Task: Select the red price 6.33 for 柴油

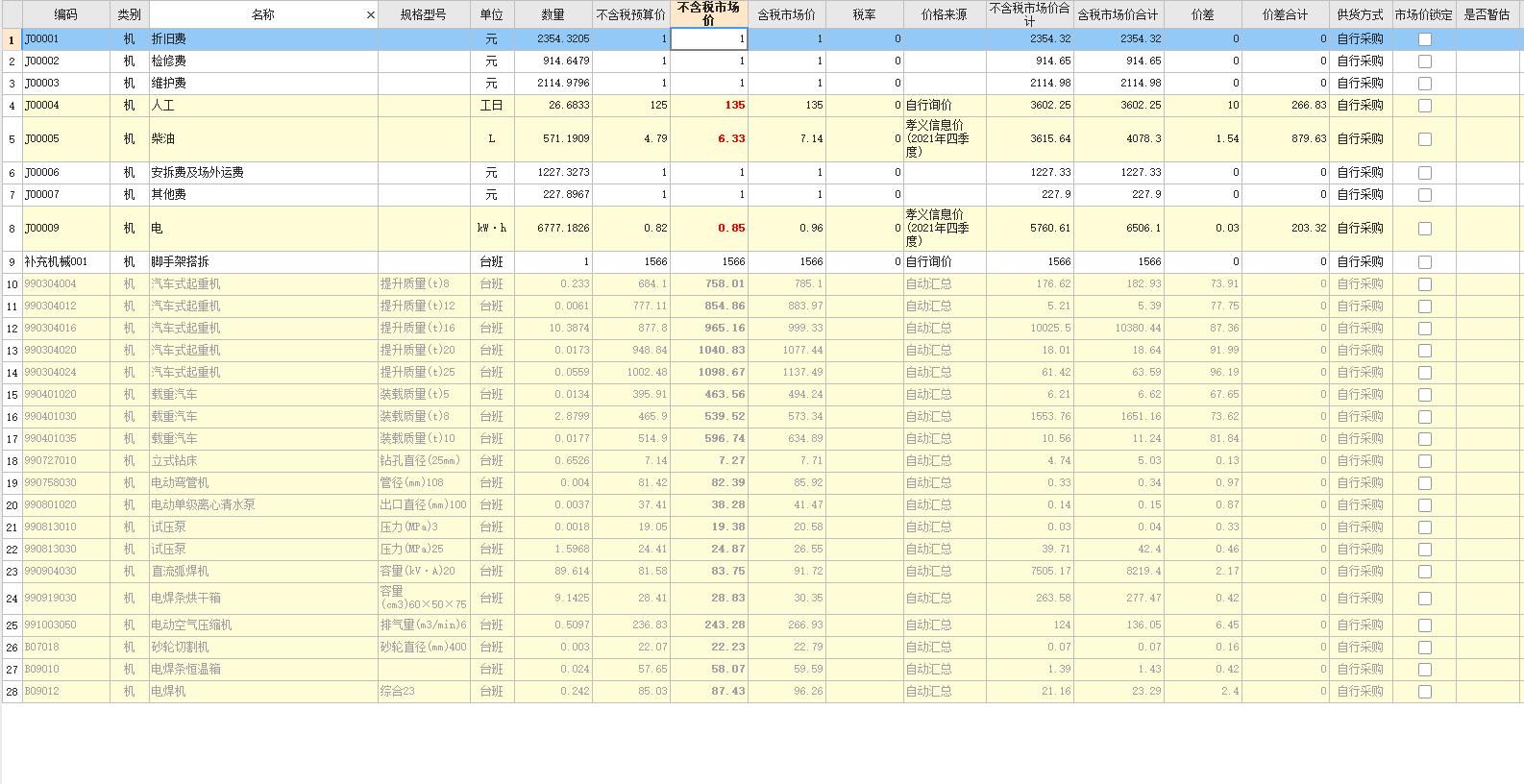Action: tap(708, 139)
